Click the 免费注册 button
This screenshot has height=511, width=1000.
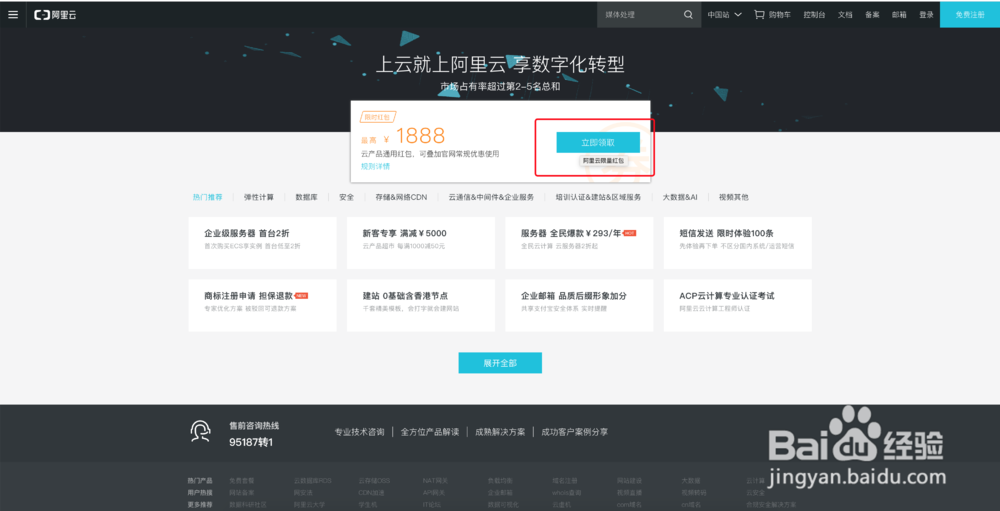tap(970, 15)
